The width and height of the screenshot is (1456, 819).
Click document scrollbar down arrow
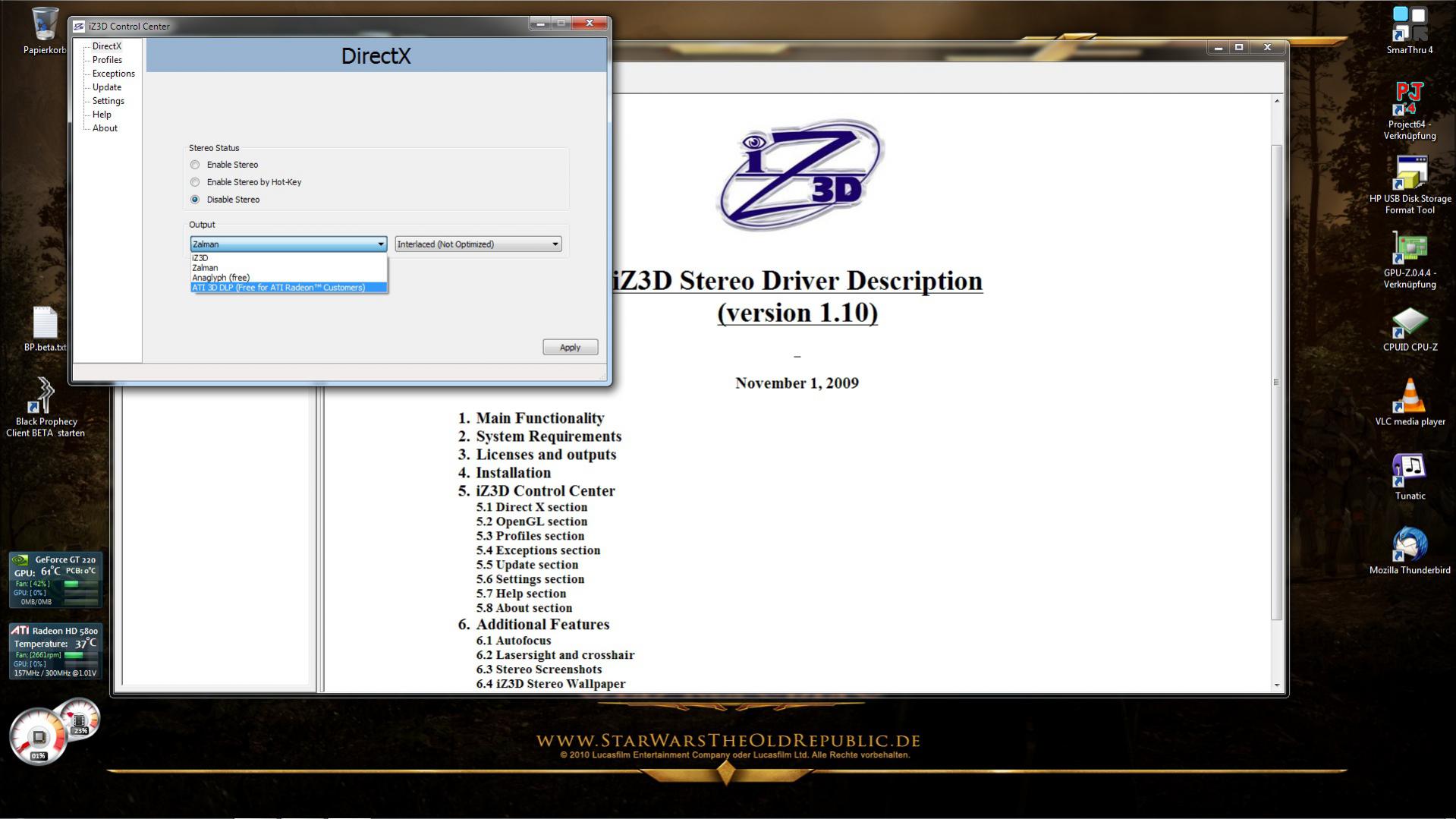pyautogui.click(x=1277, y=685)
